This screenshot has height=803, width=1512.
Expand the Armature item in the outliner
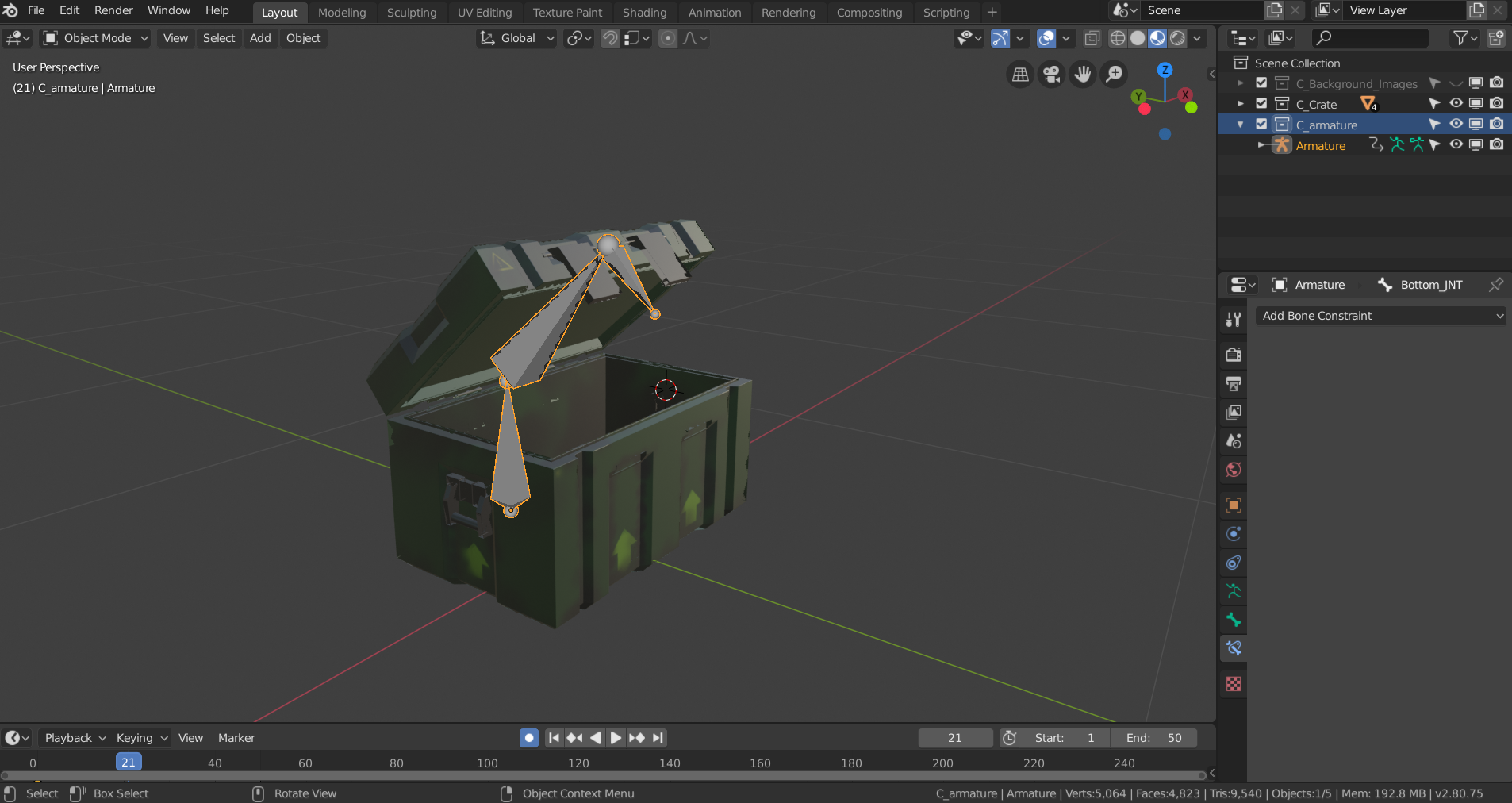1263,144
